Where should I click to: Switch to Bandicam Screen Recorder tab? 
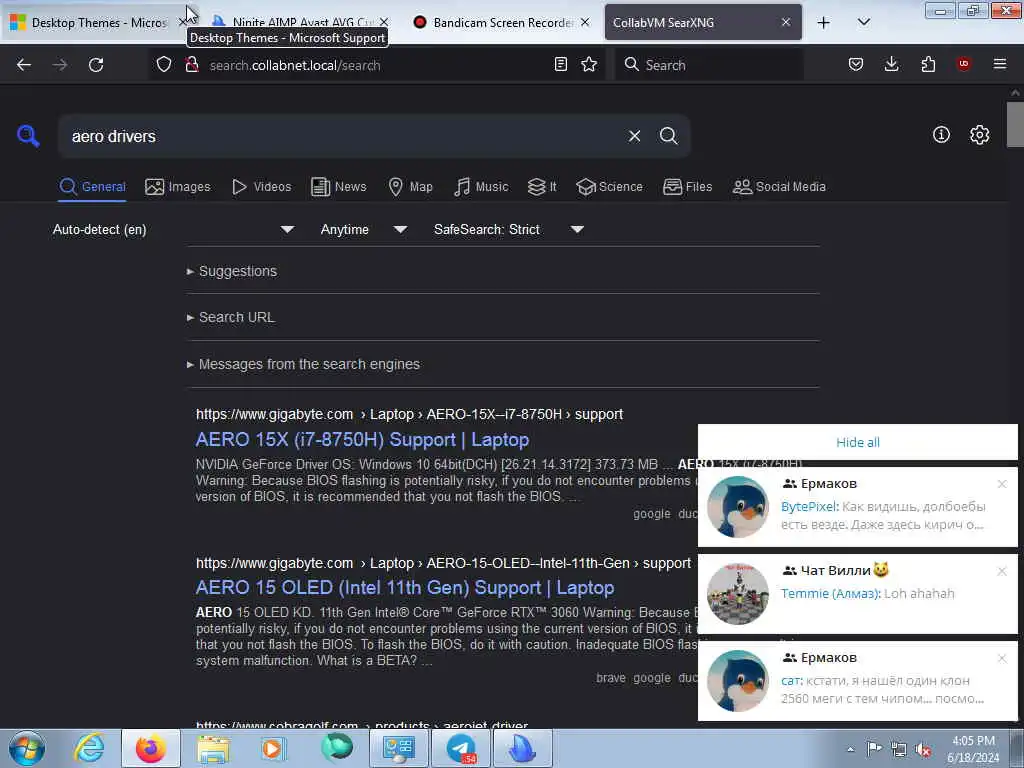pyautogui.click(x=502, y=22)
